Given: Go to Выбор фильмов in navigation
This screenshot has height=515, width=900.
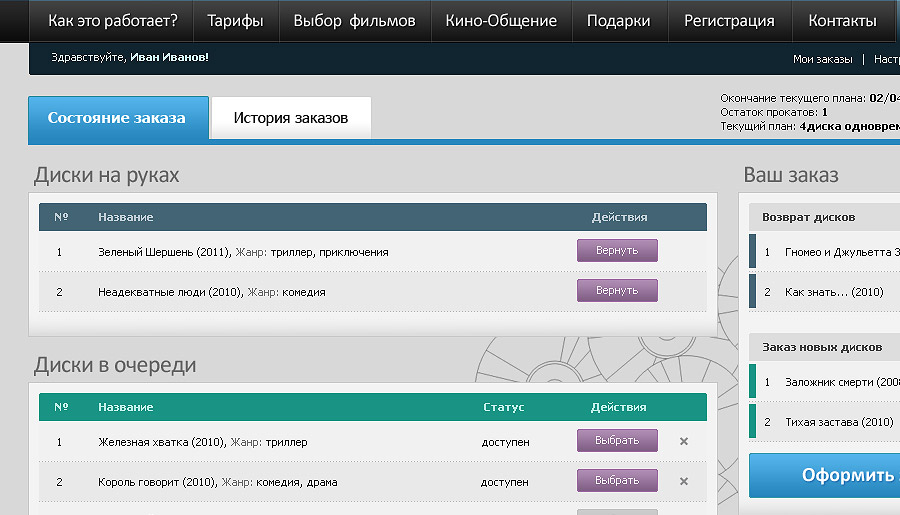Looking at the screenshot, I should [x=354, y=21].
